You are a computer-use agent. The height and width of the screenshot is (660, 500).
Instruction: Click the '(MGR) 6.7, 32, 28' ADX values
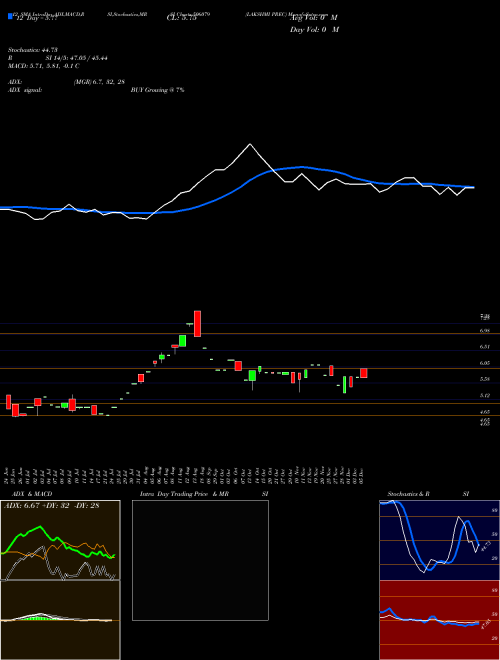point(99,82)
